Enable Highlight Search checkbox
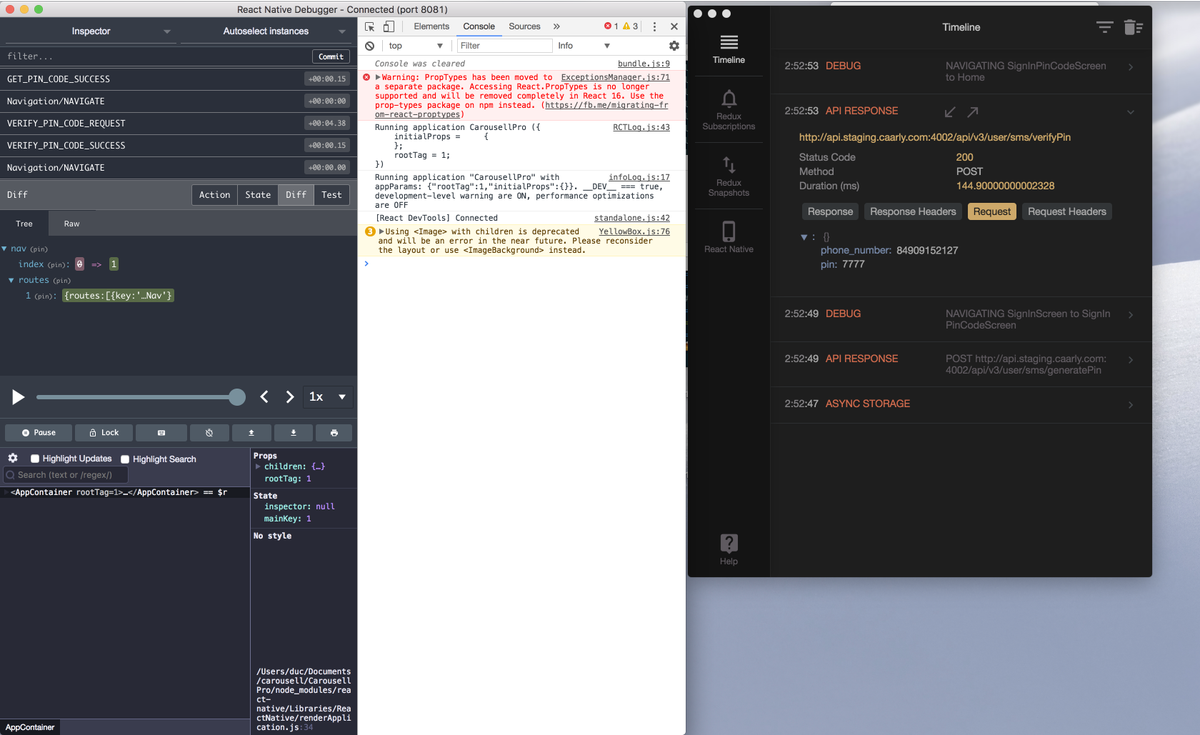The image size is (1200, 735). [125, 459]
